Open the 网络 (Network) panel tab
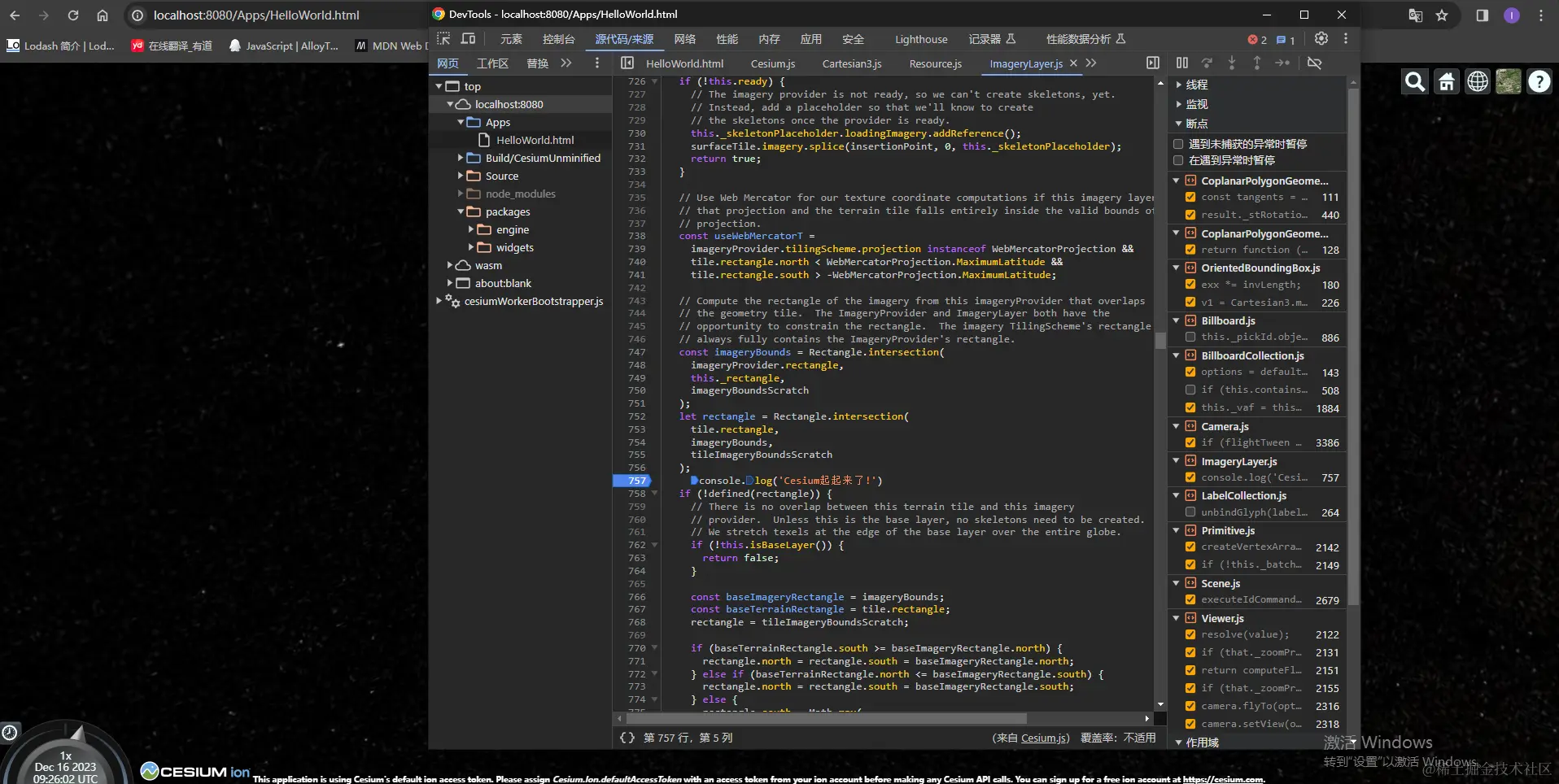Screen dimensions: 1559x784 [684, 39]
